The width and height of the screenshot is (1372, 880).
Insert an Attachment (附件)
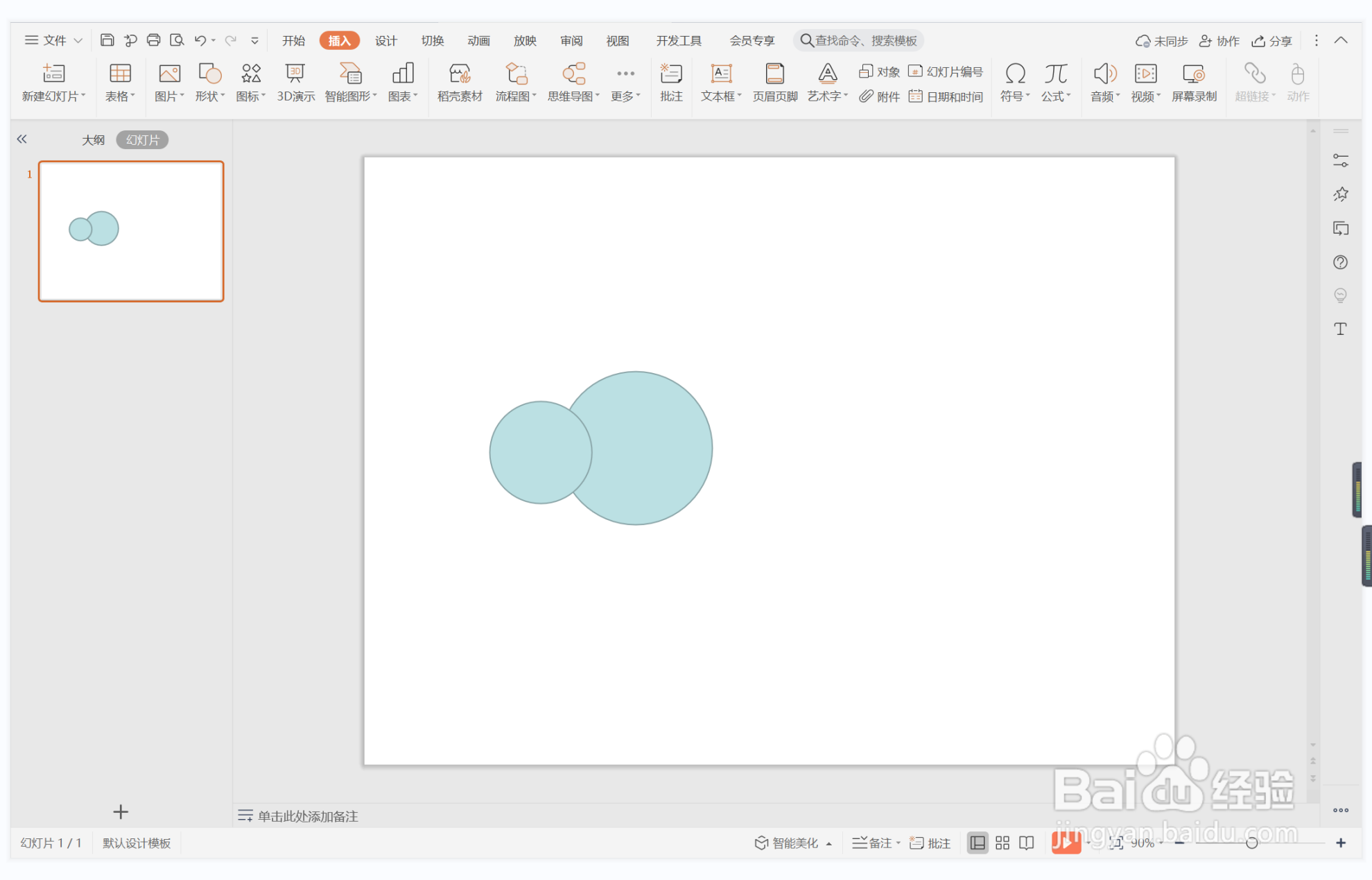879,96
